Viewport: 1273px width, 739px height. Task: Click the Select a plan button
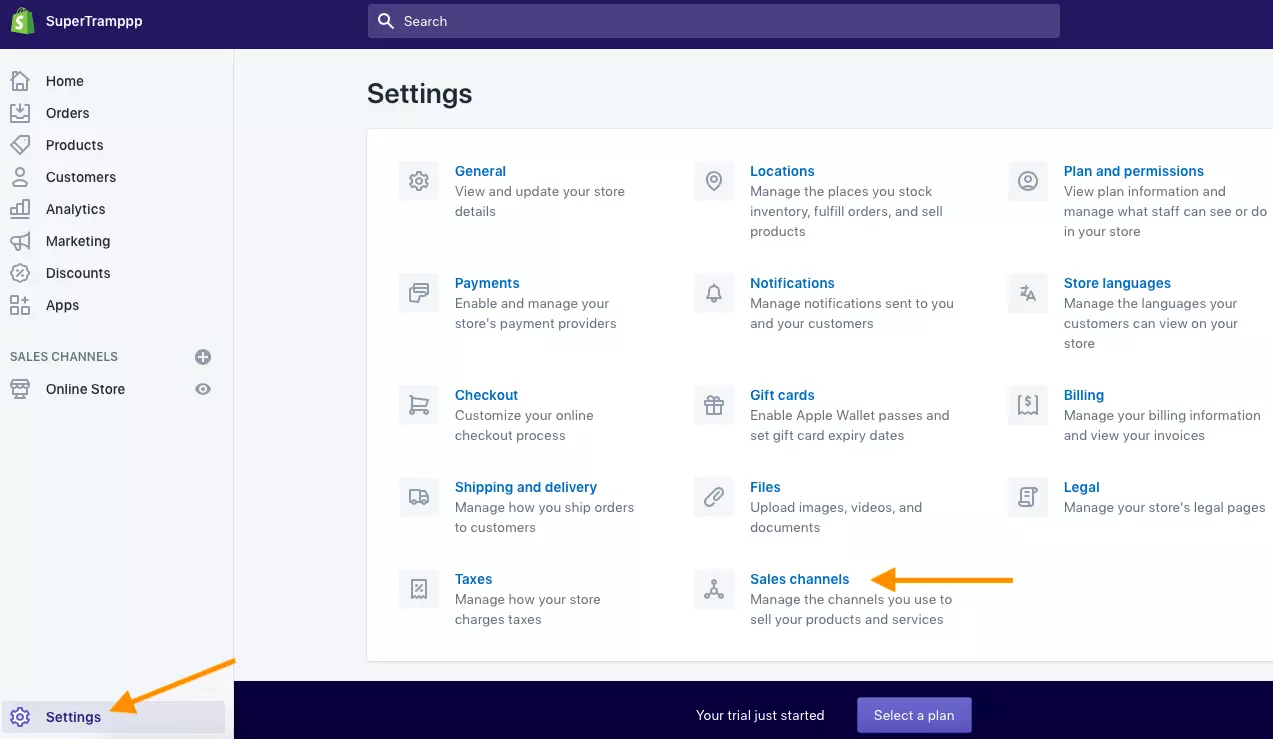(x=914, y=715)
